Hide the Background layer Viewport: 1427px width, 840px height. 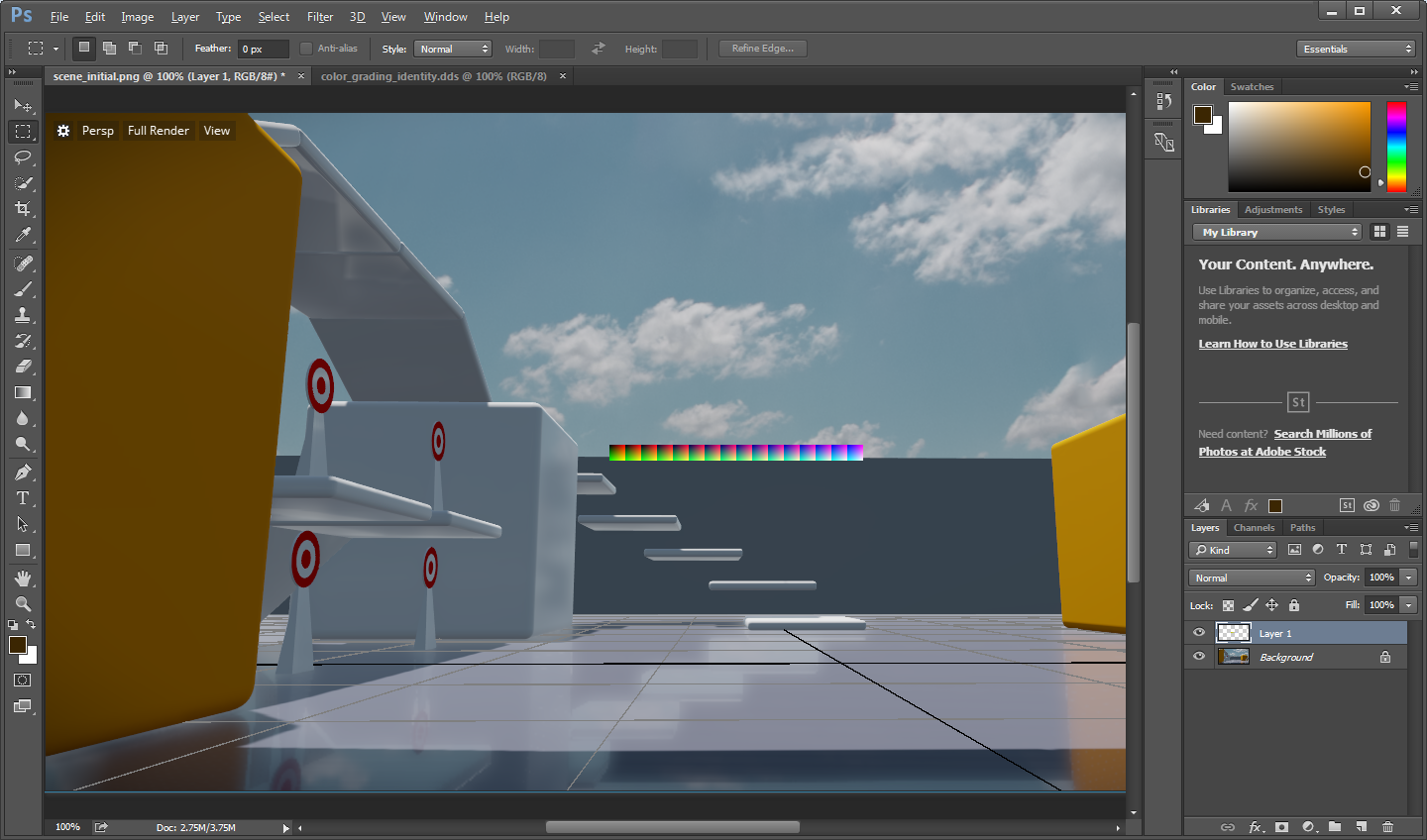[x=1199, y=657]
